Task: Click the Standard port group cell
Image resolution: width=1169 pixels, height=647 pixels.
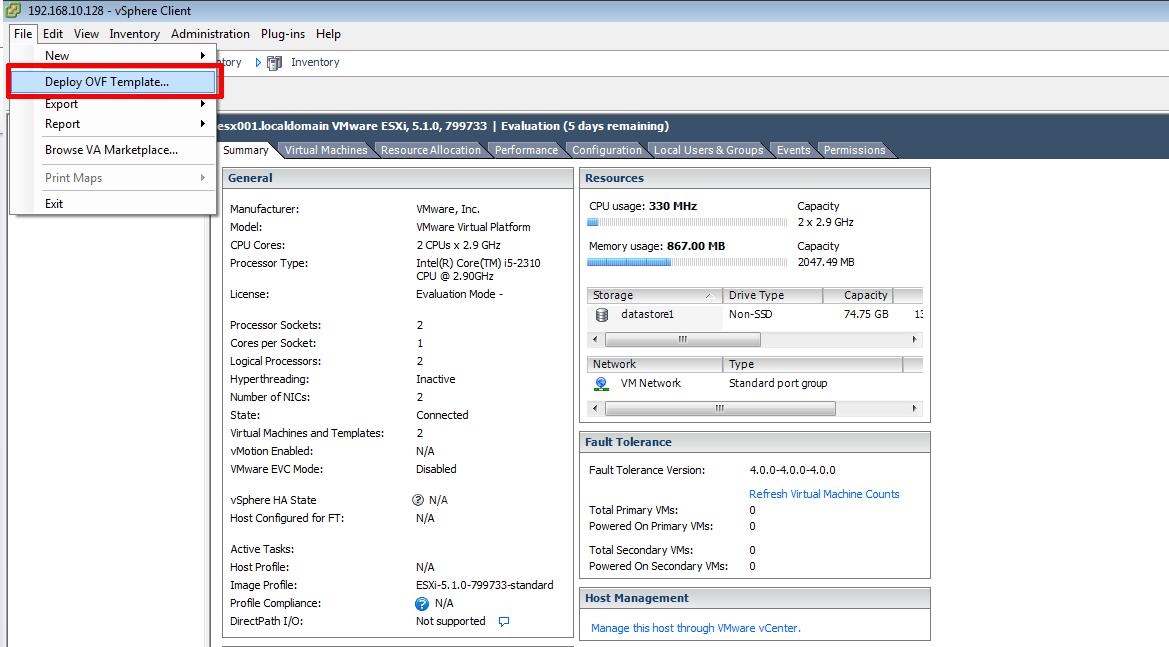Action: coord(778,384)
